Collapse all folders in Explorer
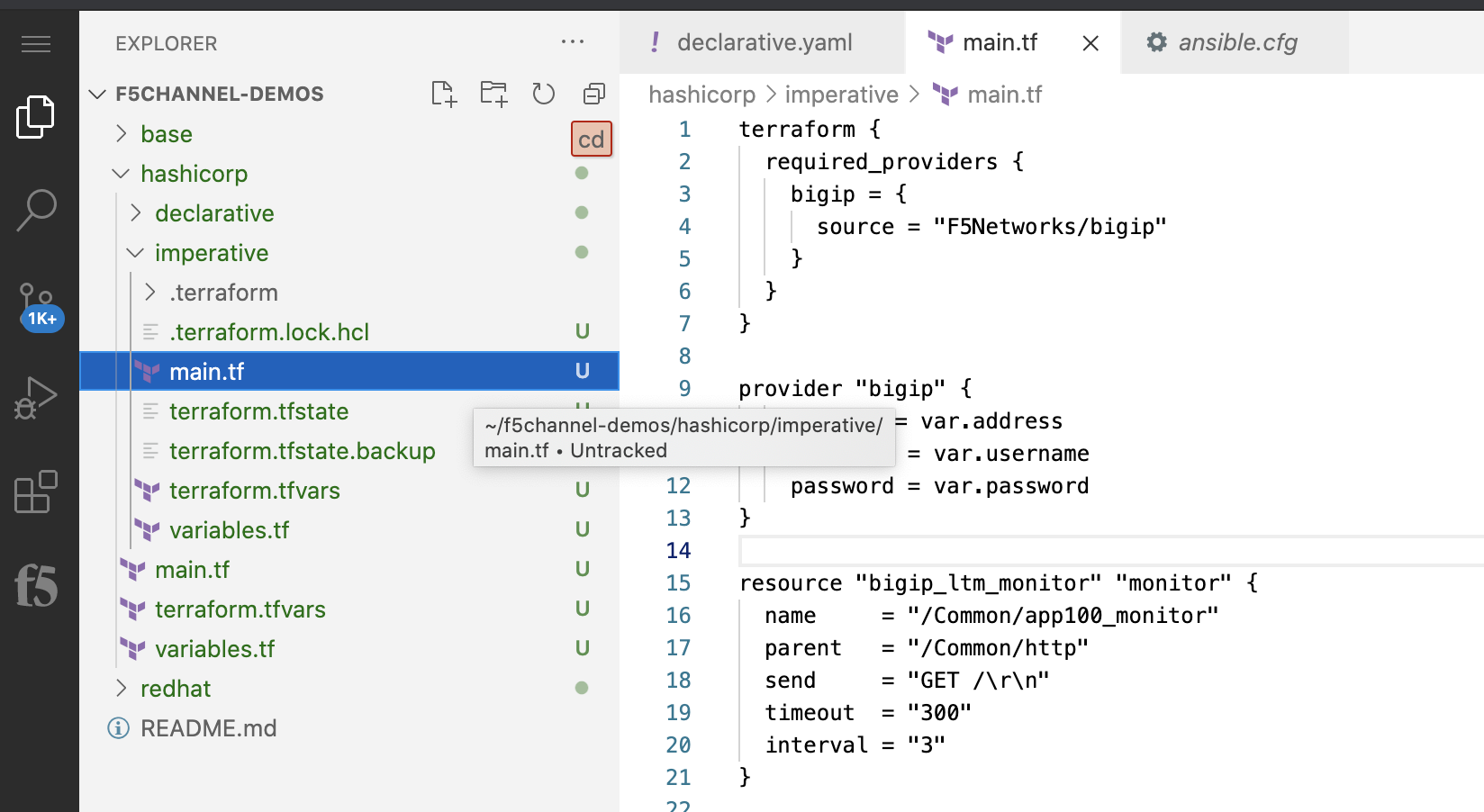The image size is (1484, 812). [593, 94]
